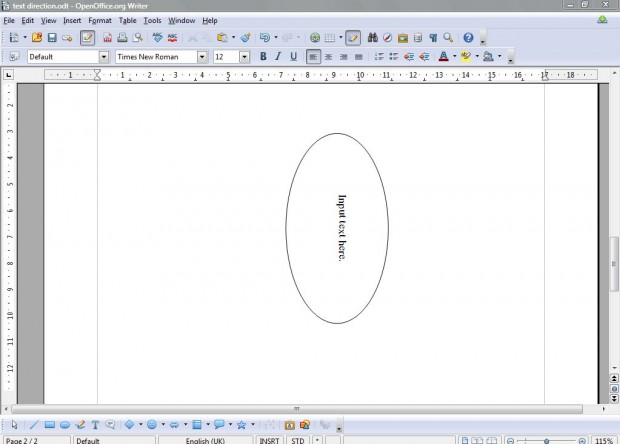620x444 pixels.
Task: Apply Underline formatting
Action: (x=293, y=57)
